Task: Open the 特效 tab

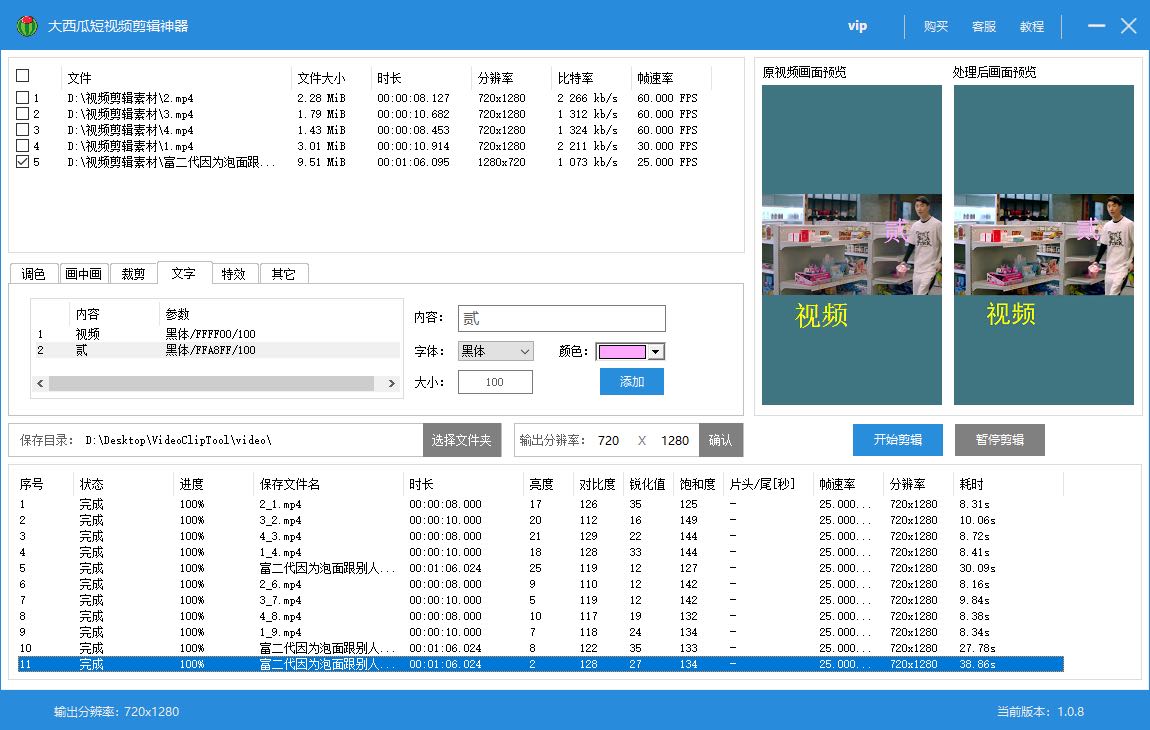Action: tap(234, 274)
